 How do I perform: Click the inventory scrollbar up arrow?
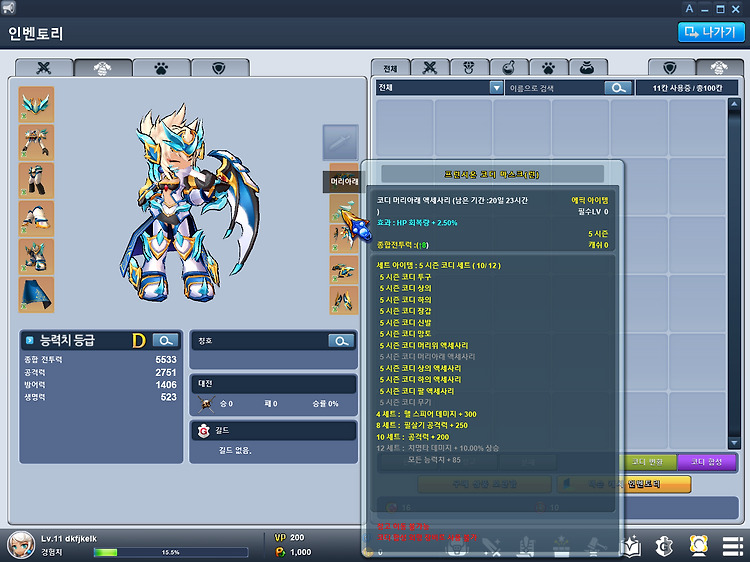(x=734, y=103)
